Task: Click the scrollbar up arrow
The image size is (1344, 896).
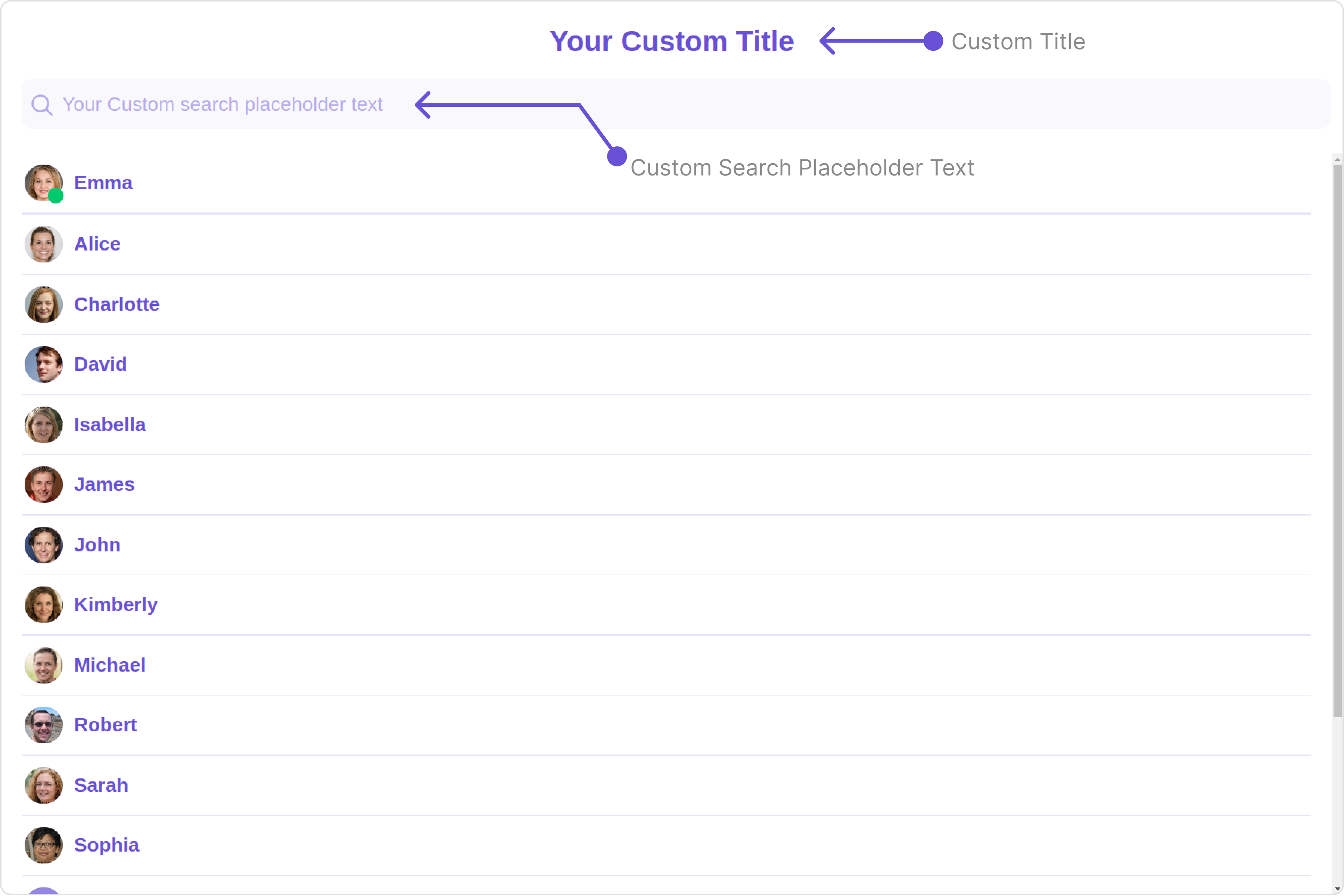Action: pos(1337,159)
